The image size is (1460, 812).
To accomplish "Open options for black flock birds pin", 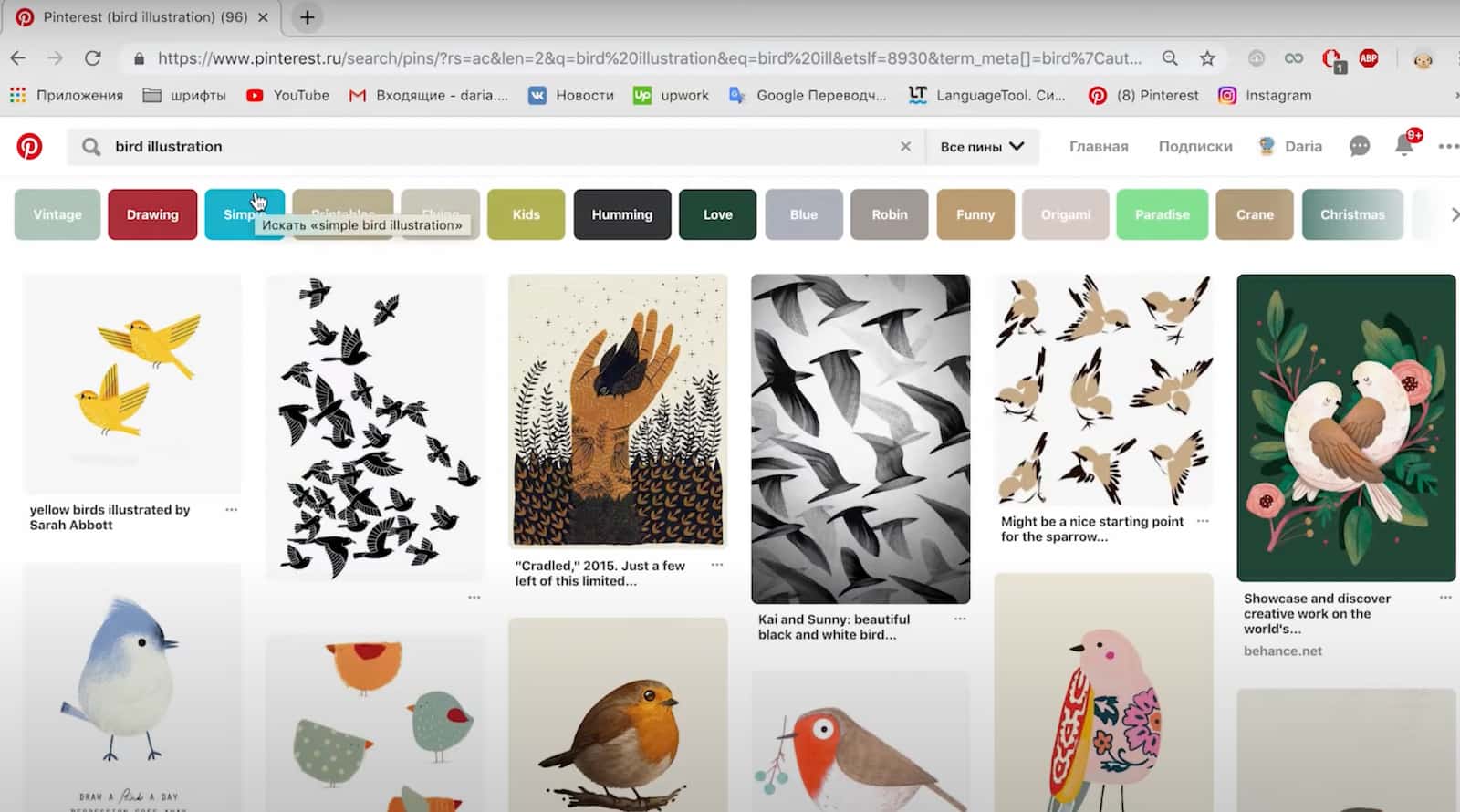I will click(x=474, y=598).
